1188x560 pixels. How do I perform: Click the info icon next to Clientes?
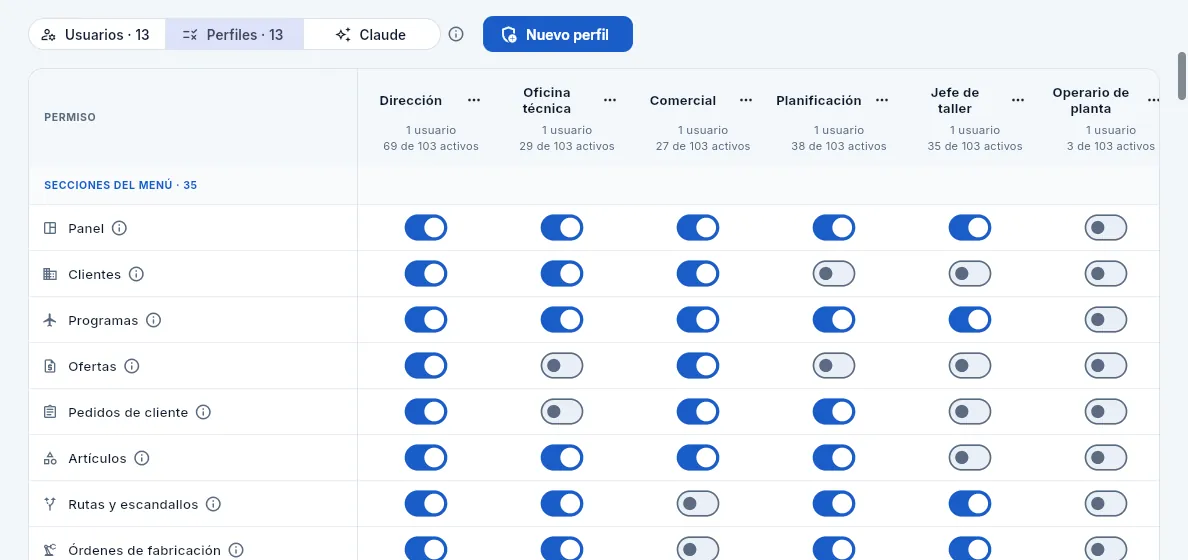pyautogui.click(x=136, y=274)
